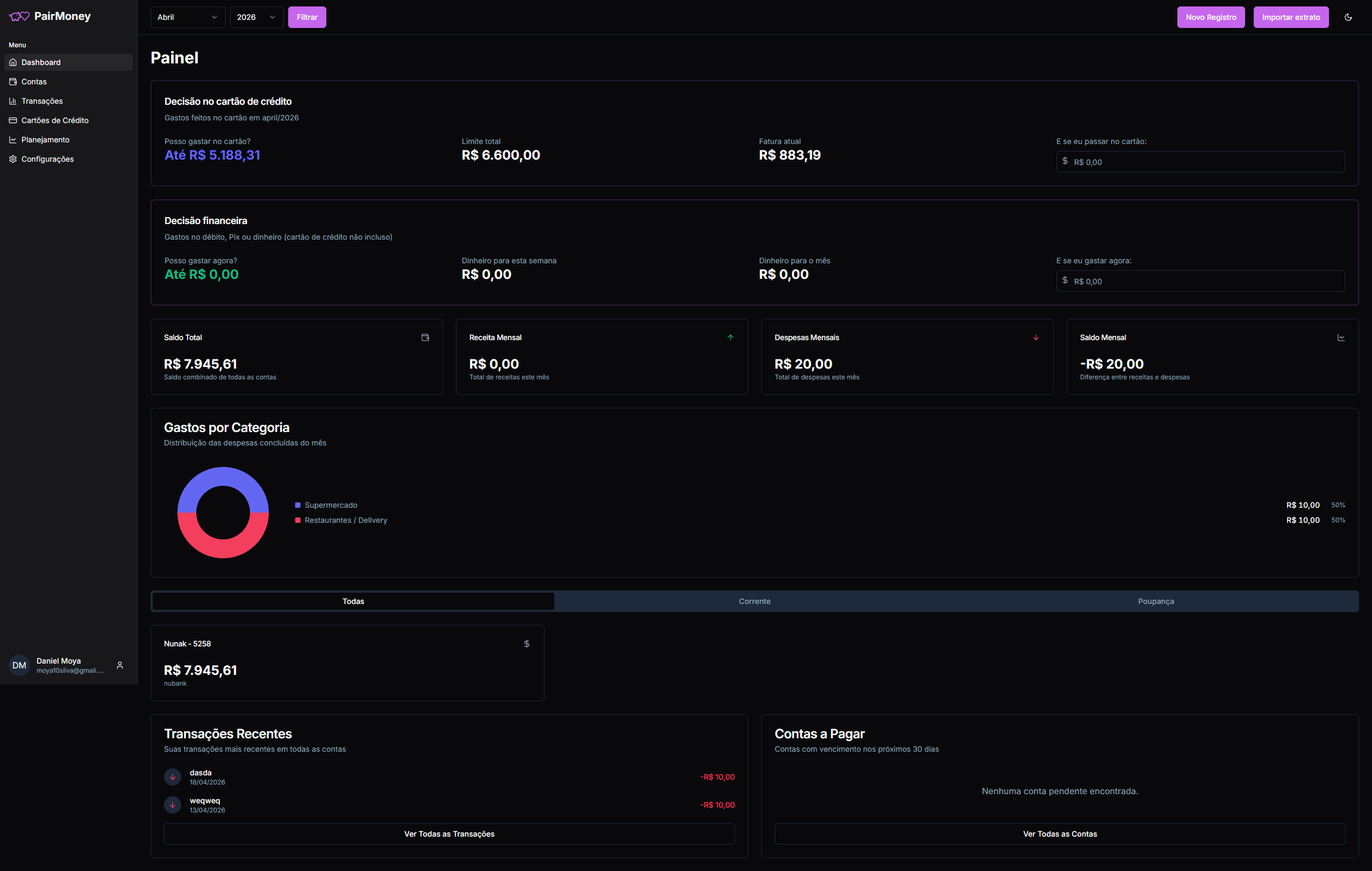
Task: Click the 'R$ 6.600,00' Limite total value
Action: tap(501, 155)
